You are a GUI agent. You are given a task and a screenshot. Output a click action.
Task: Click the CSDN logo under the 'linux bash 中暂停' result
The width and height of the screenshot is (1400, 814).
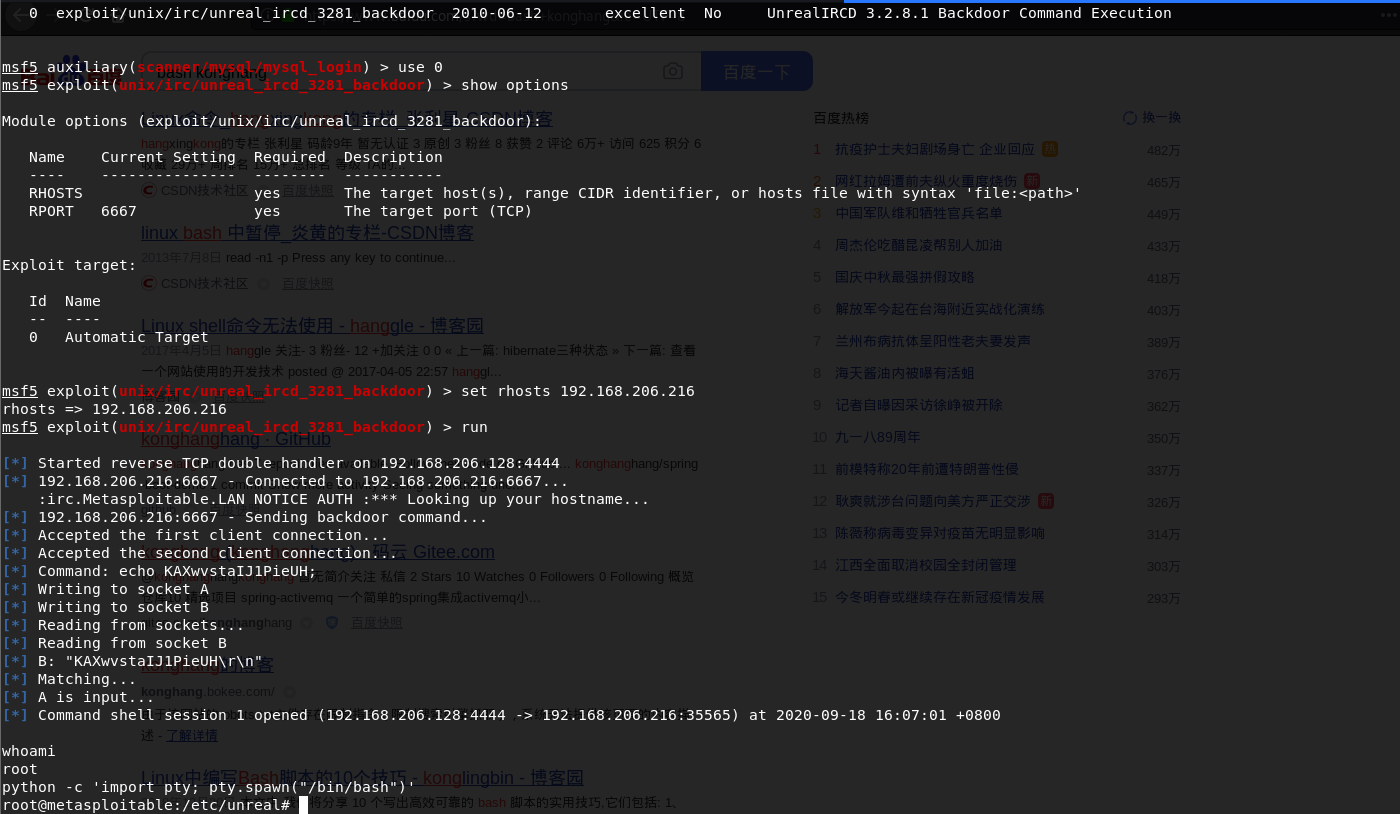coord(149,283)
